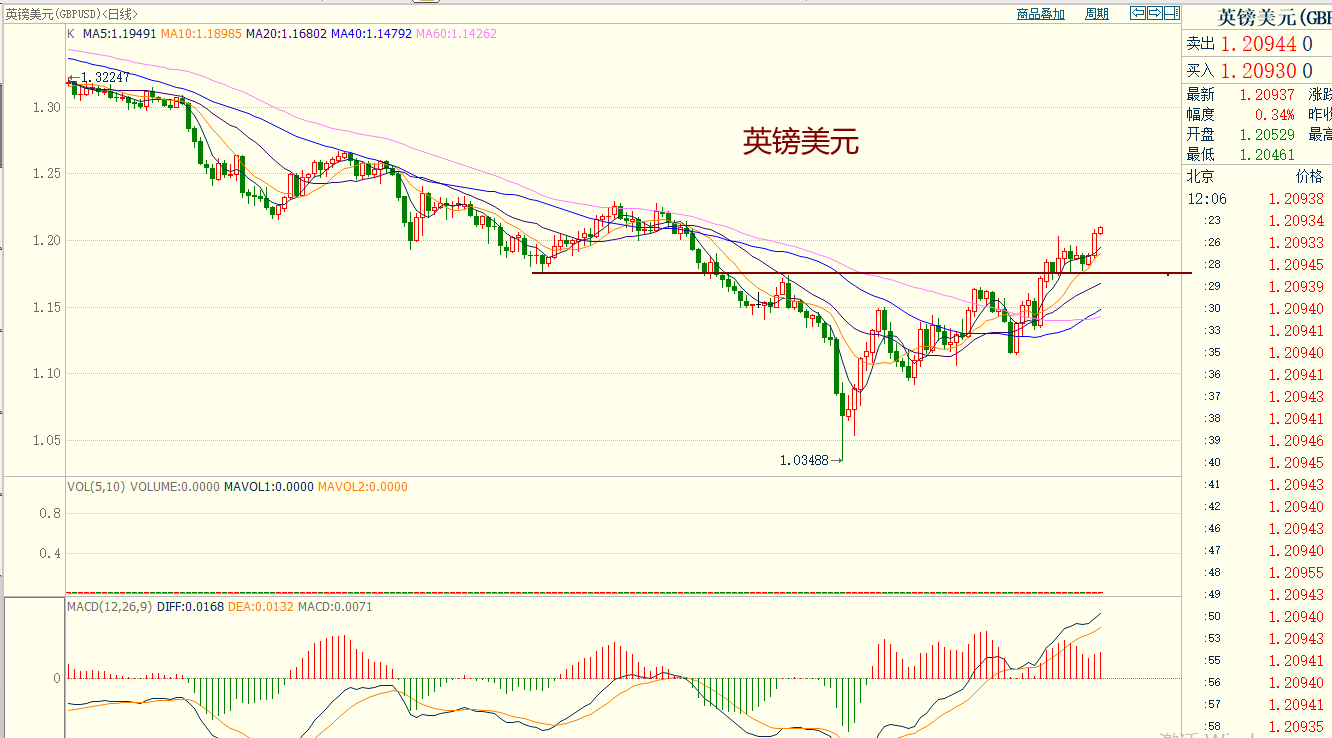Click the 最新 latest price 1.20937

pos(1267,95)
